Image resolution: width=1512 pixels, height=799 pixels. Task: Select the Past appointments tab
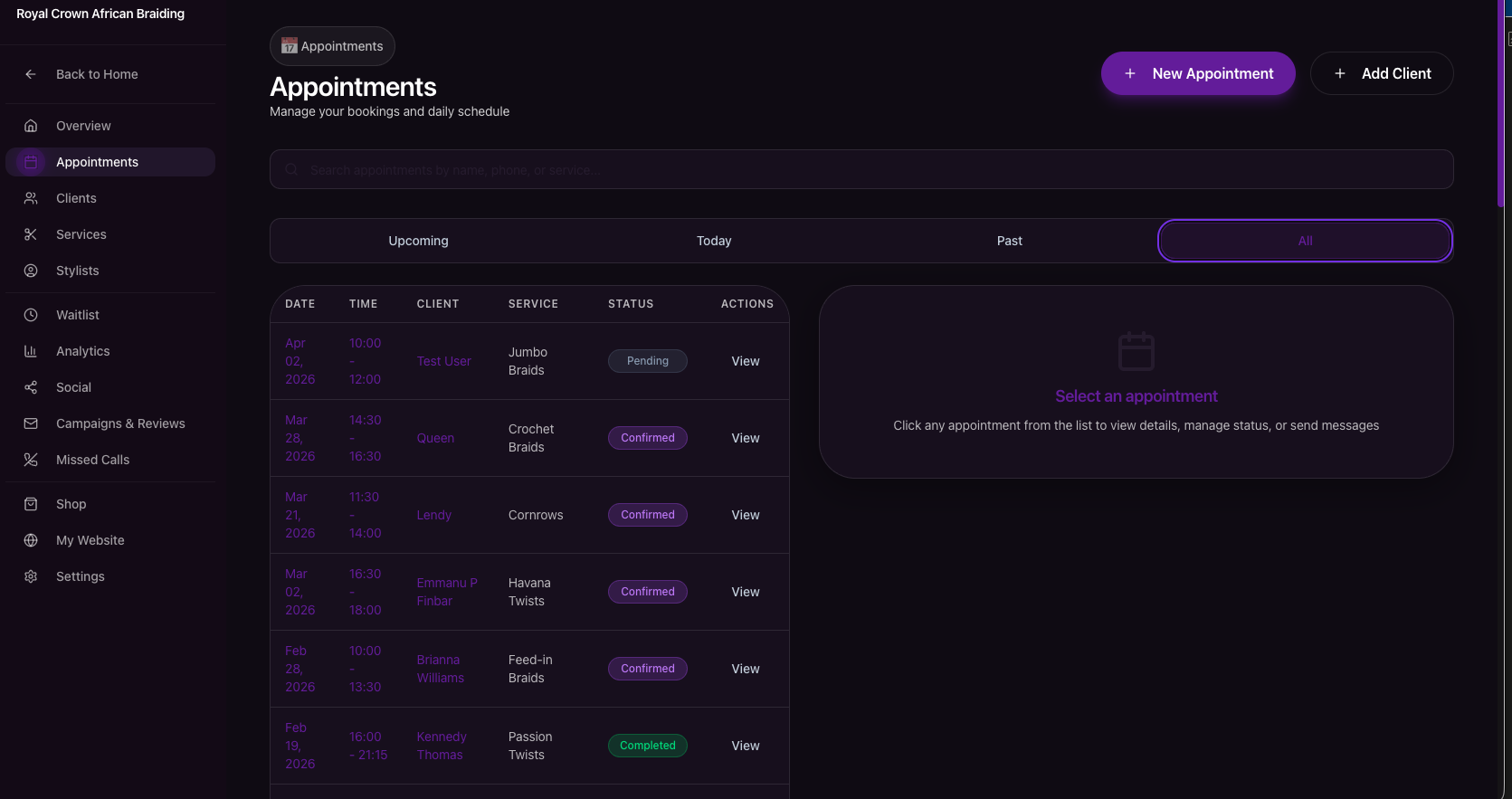point(1009,241)
